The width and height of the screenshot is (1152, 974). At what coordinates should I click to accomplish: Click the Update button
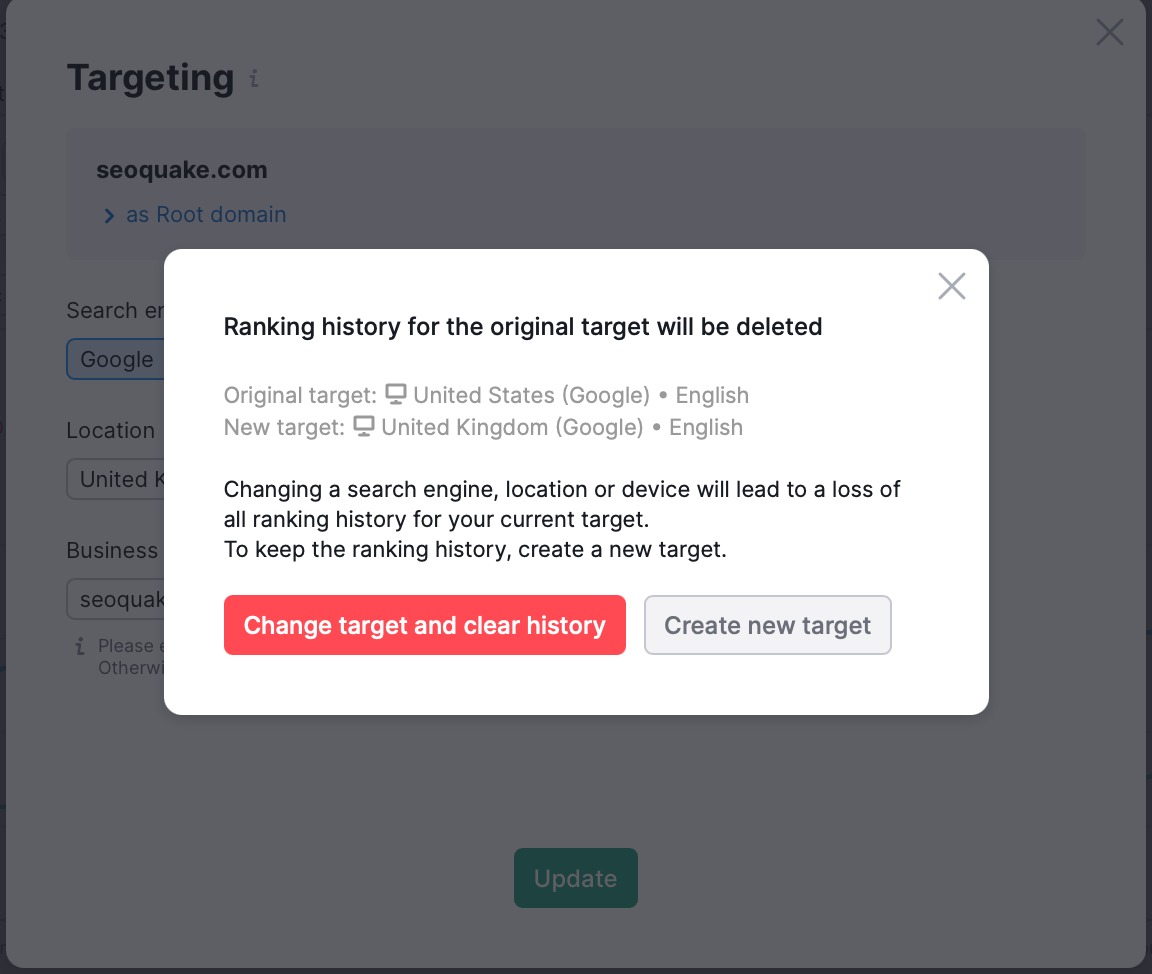[575, 877]
